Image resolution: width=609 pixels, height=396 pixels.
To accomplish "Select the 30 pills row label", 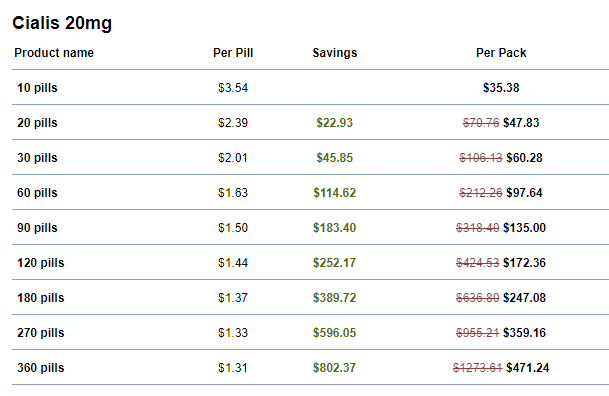I will (x=37, y=158).
